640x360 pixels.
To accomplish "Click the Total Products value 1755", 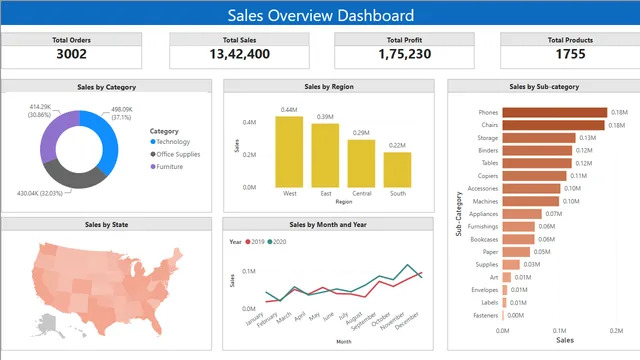I will point(570,54).
